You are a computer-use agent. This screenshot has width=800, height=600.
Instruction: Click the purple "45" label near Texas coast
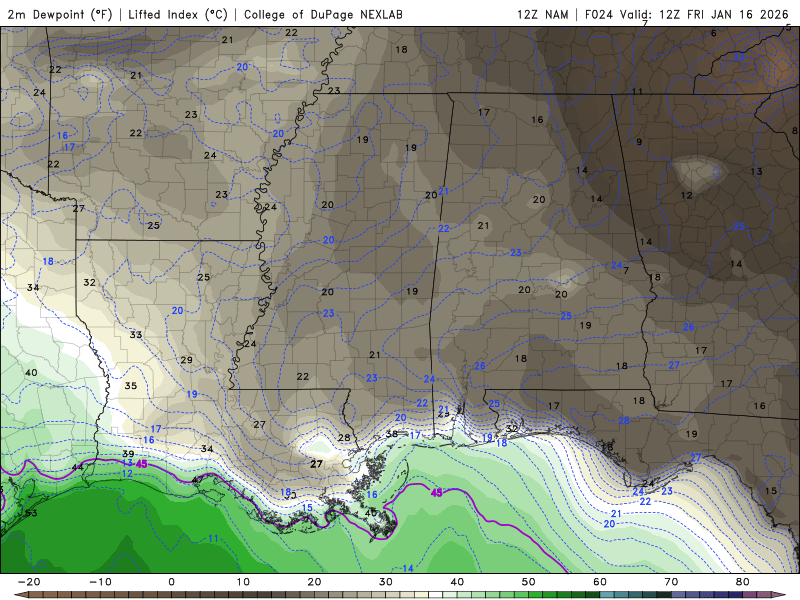[x=141, y=464]
